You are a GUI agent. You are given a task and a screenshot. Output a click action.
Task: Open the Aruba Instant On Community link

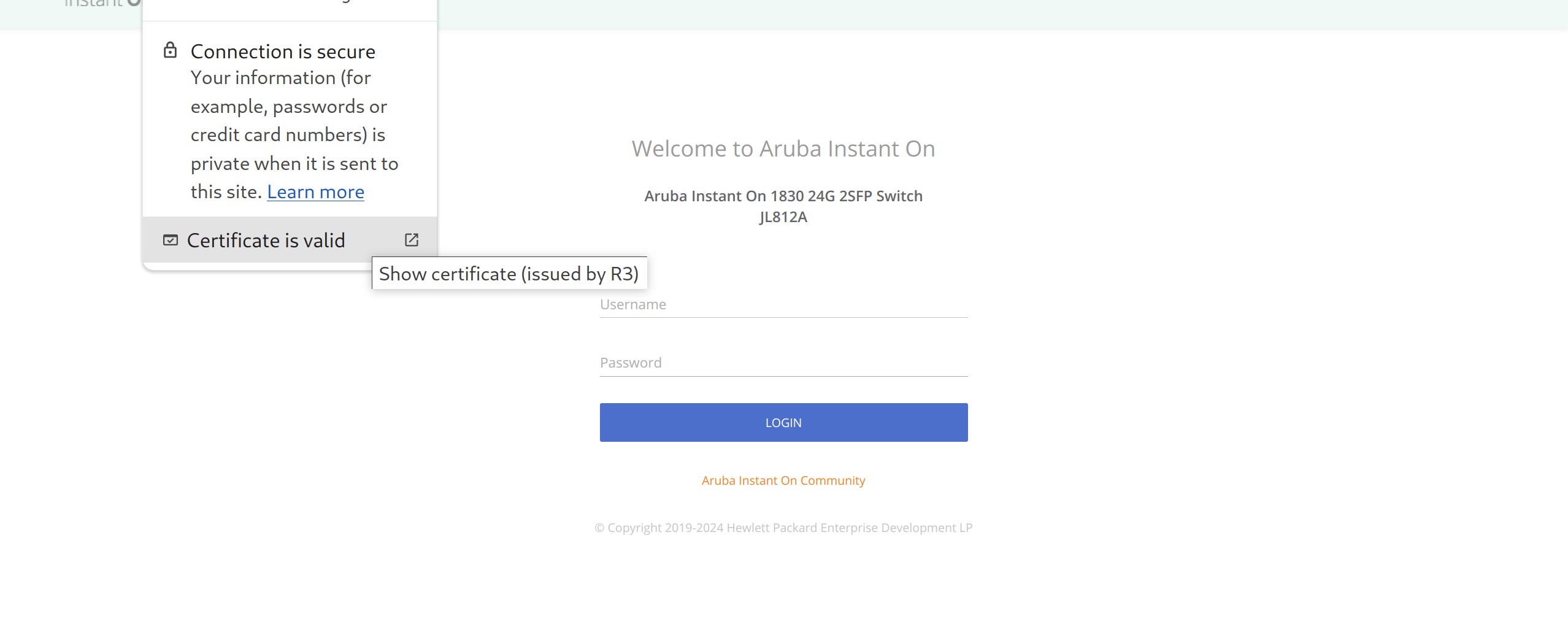(783, 480)
